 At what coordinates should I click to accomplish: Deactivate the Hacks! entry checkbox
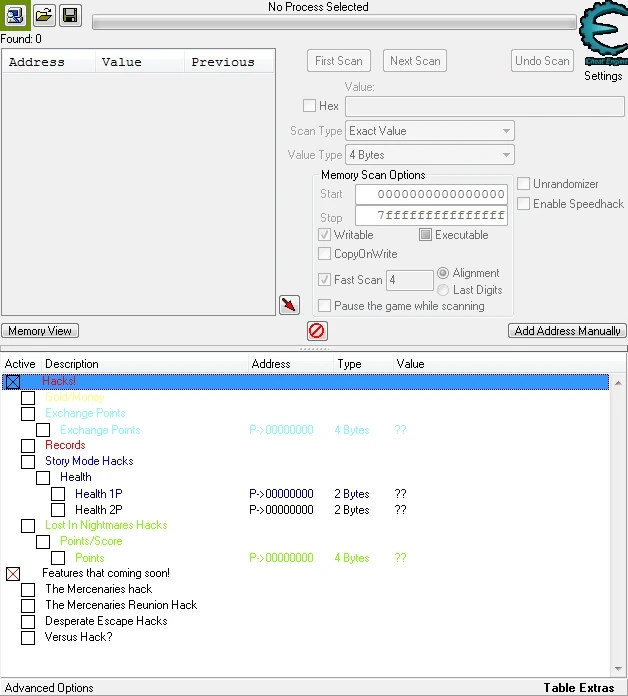click(13, 382)
